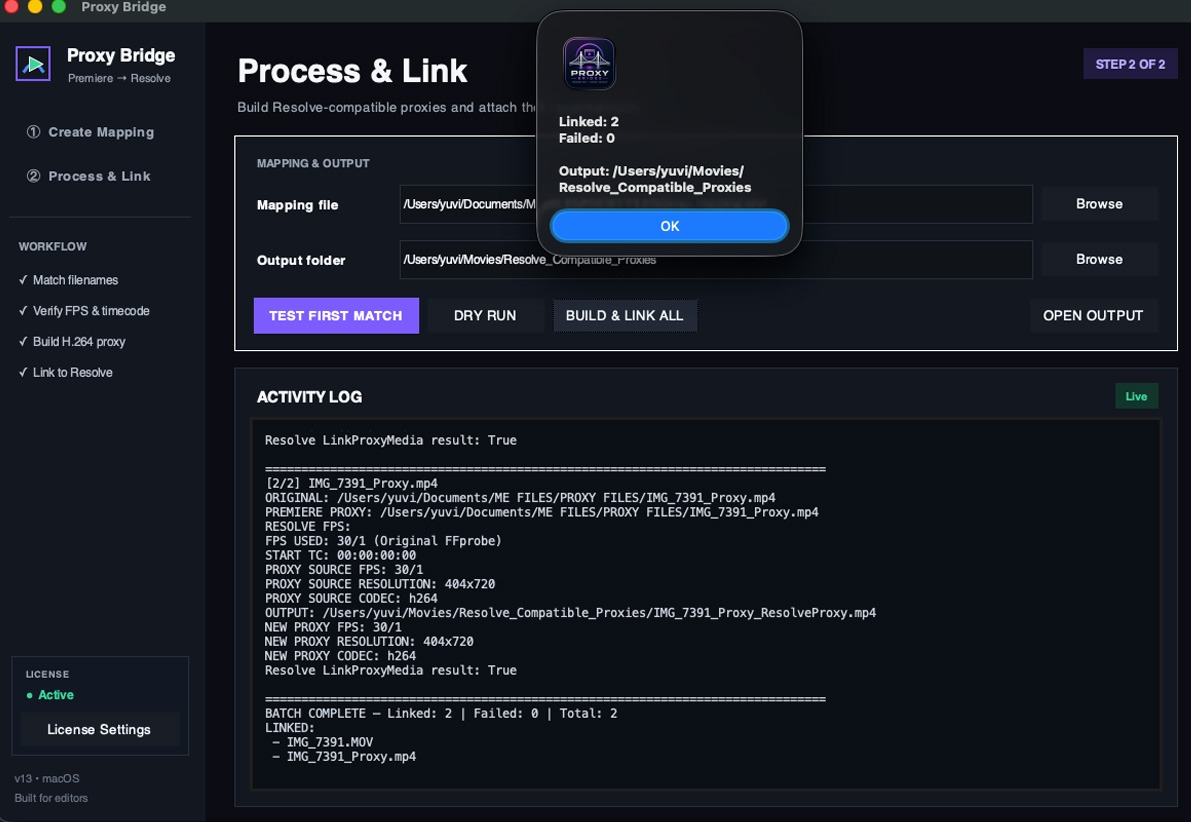Open the output folder with Open Output
Viewport: 1191px width, 822px height.
(x=1093, y=315)
